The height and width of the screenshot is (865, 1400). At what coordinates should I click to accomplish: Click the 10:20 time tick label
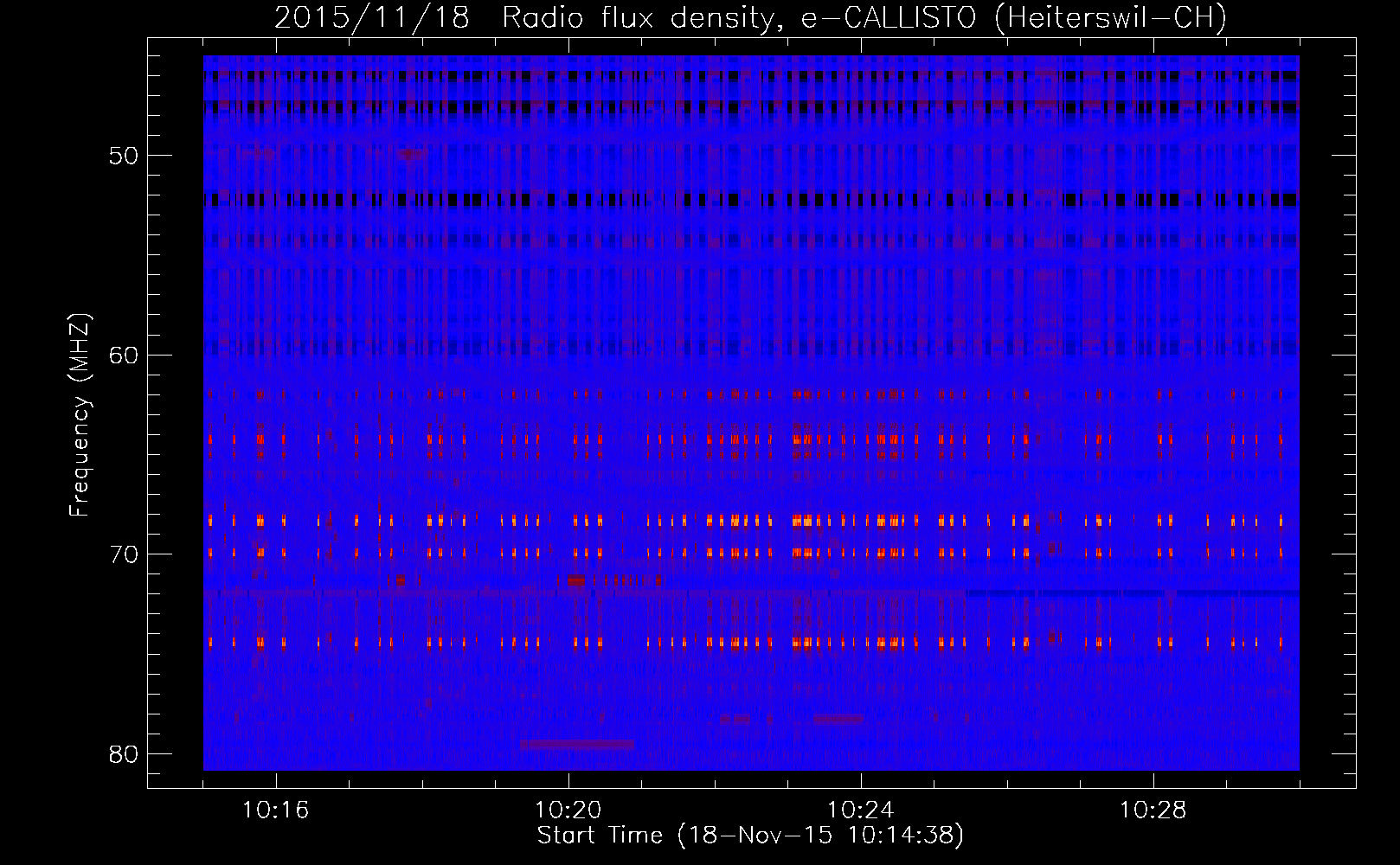coord(568,811)
